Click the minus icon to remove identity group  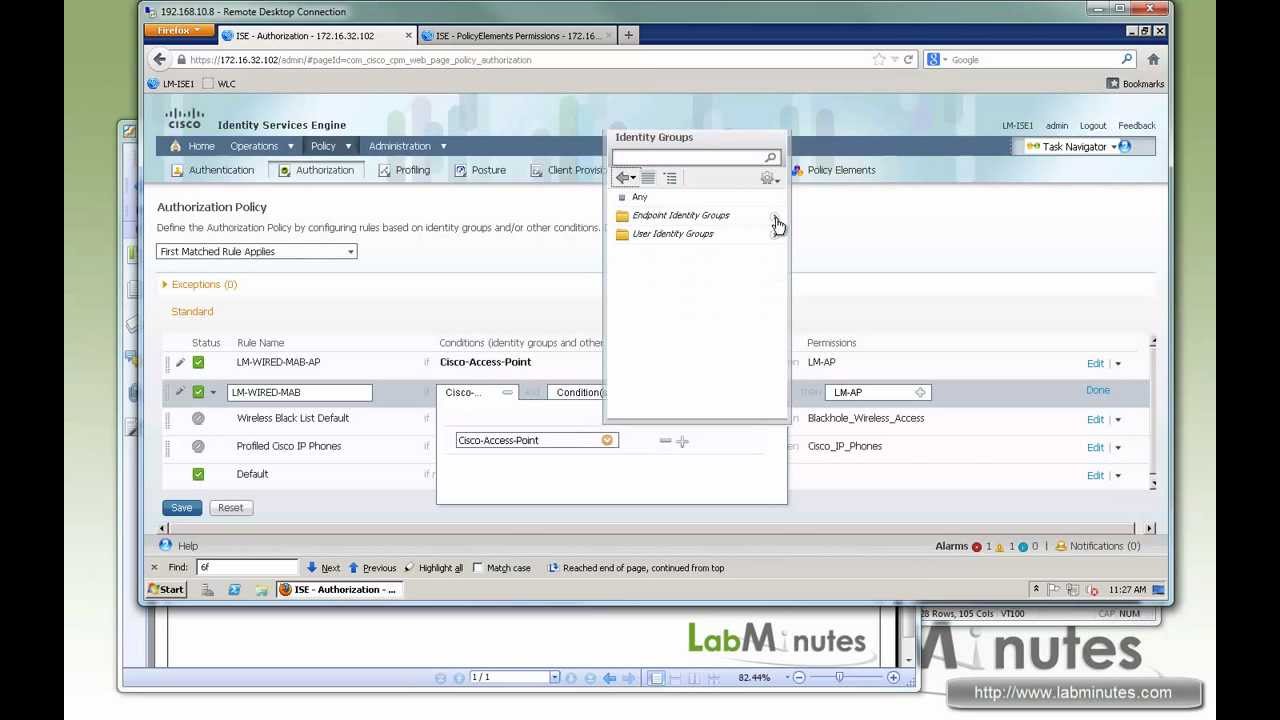tap(665, 441)
